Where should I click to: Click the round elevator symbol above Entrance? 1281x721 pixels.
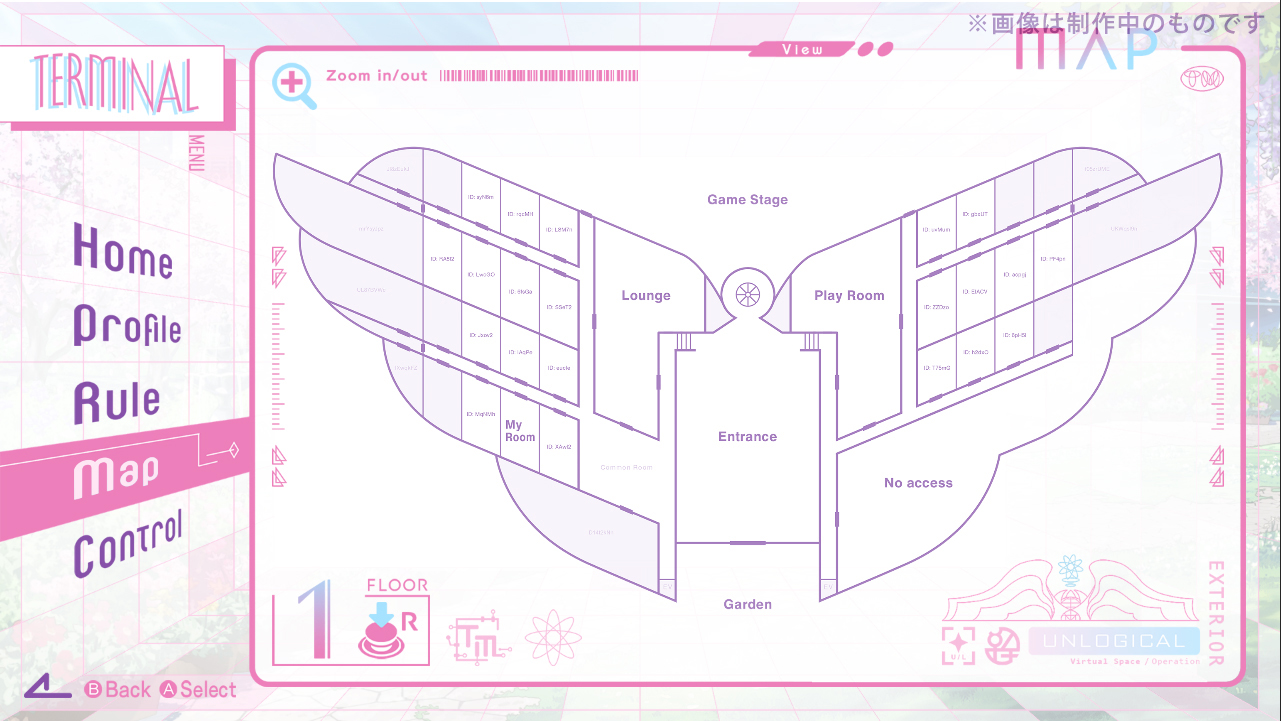pyautogui.click(x=747, y=294)
